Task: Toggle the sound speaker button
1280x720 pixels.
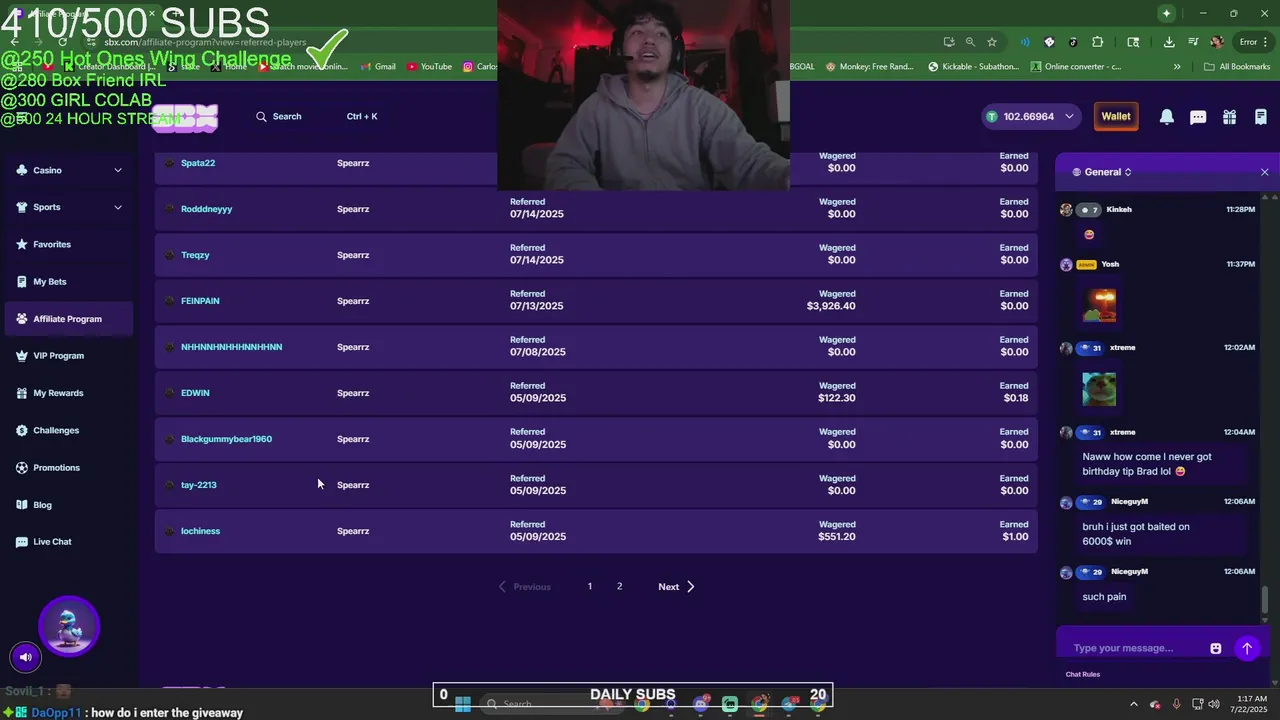Action: tap(25, 657)
